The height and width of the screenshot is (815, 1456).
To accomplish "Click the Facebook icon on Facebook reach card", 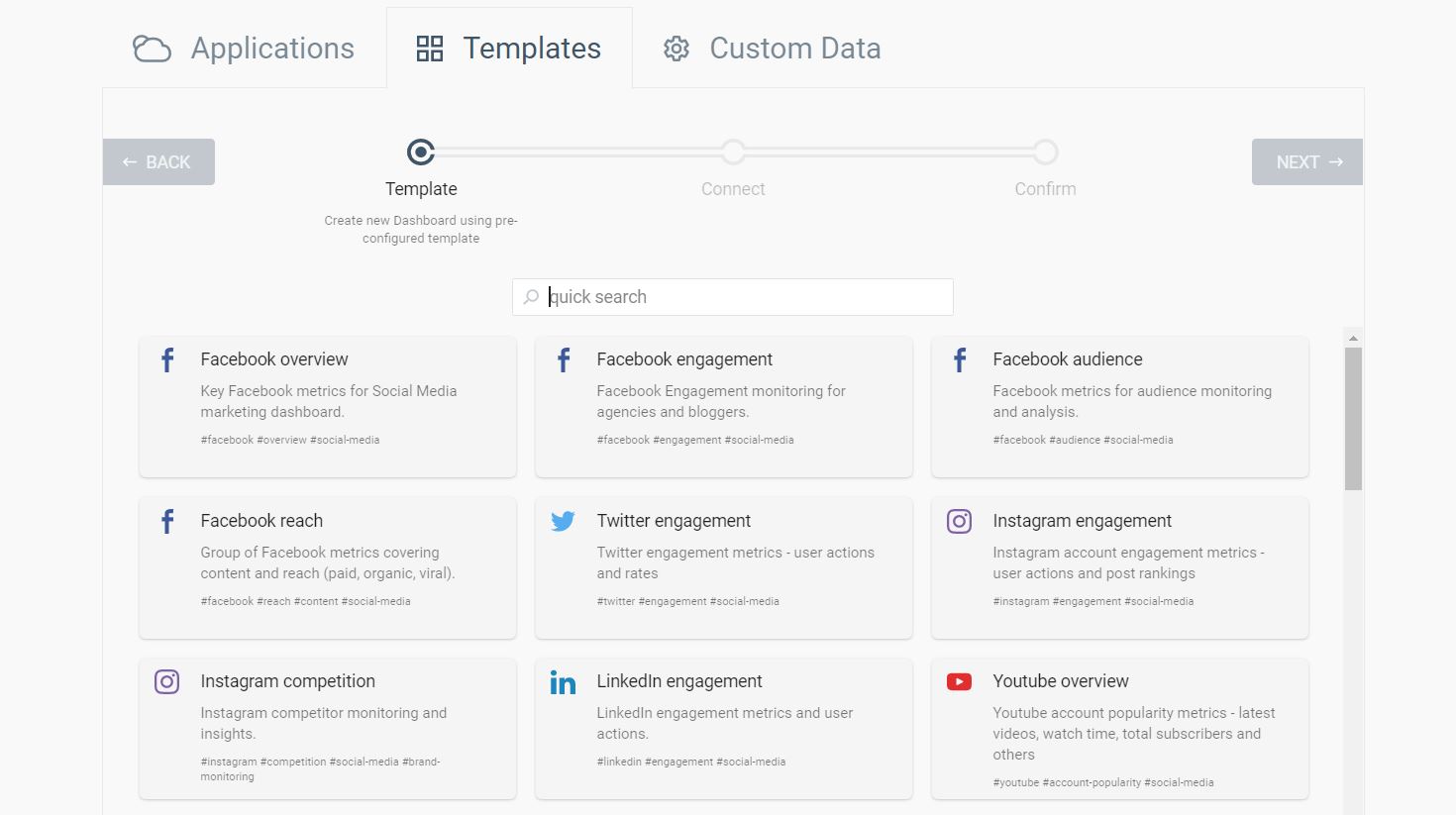I will 167,521.
